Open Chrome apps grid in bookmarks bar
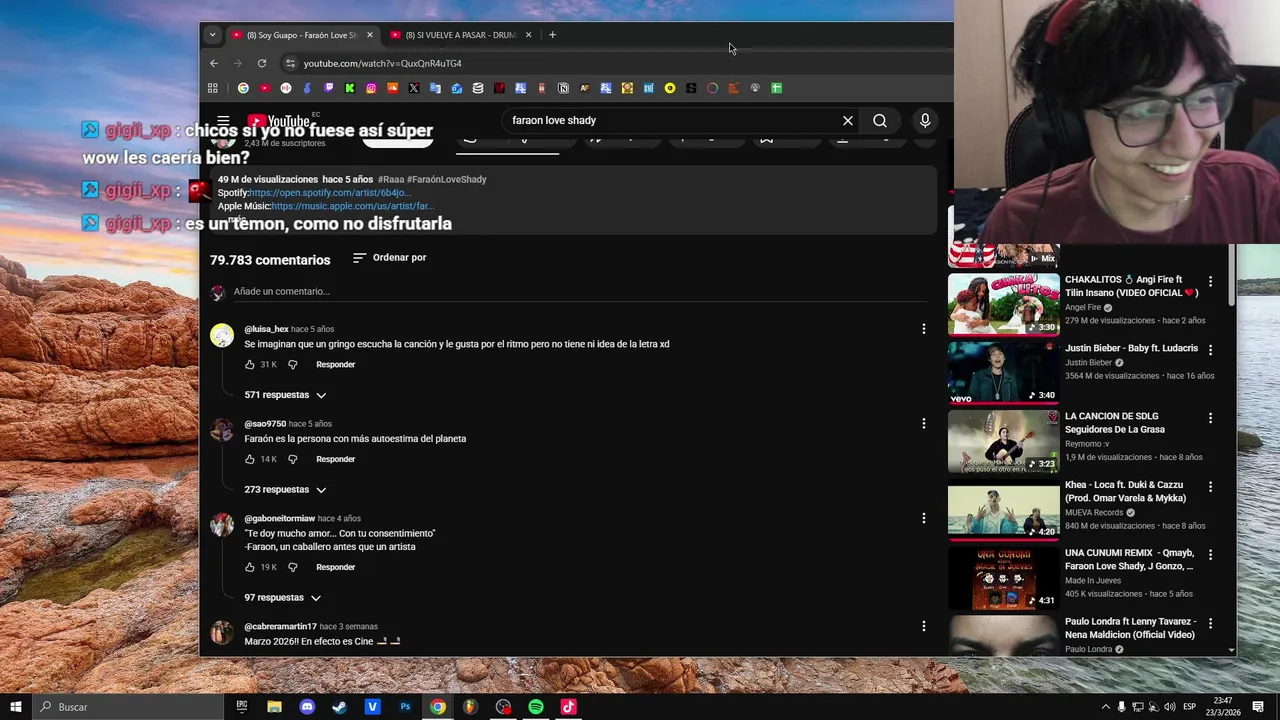 (212, 88)
